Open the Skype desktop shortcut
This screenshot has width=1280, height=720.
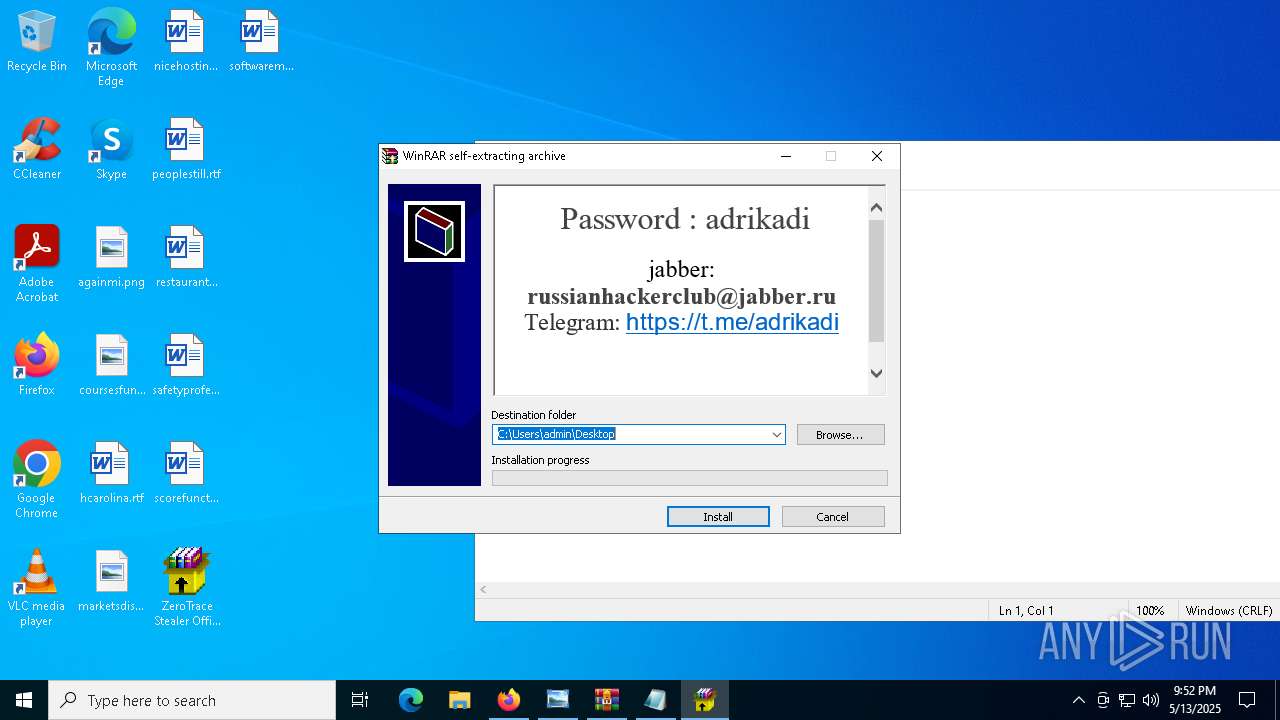pos(111,150)
